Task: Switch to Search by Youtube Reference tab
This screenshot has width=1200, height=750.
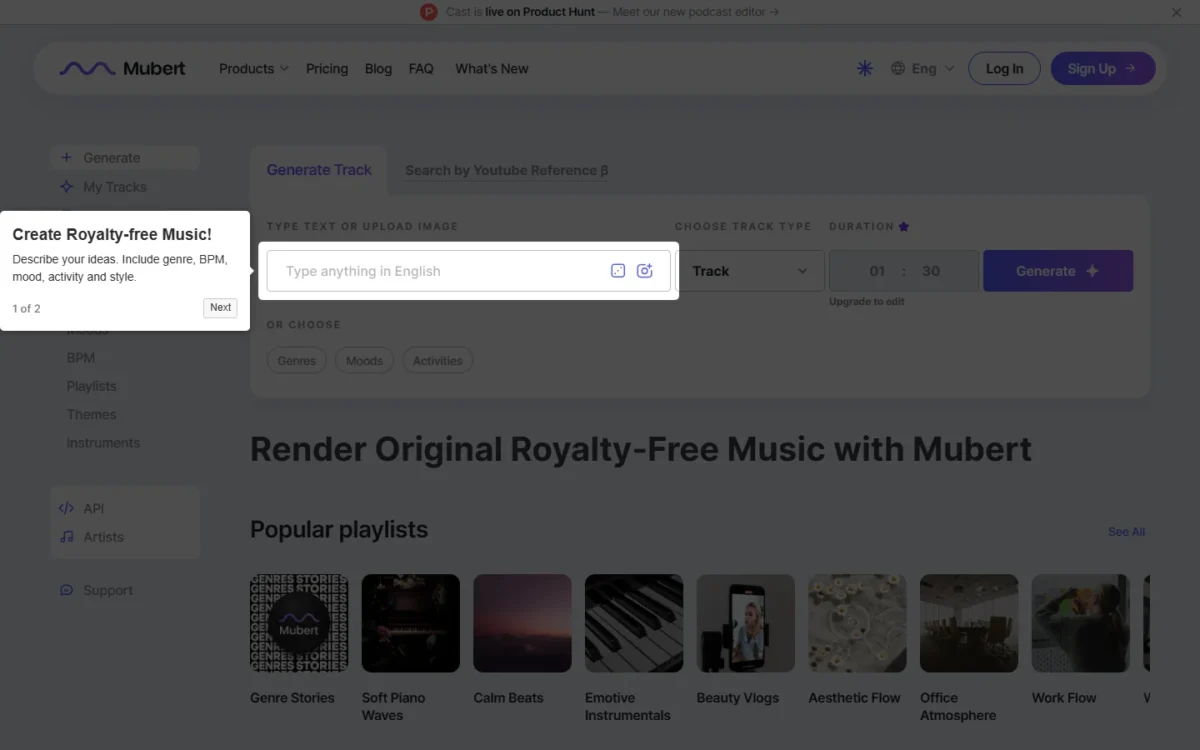Action: [x=507, y=170]
